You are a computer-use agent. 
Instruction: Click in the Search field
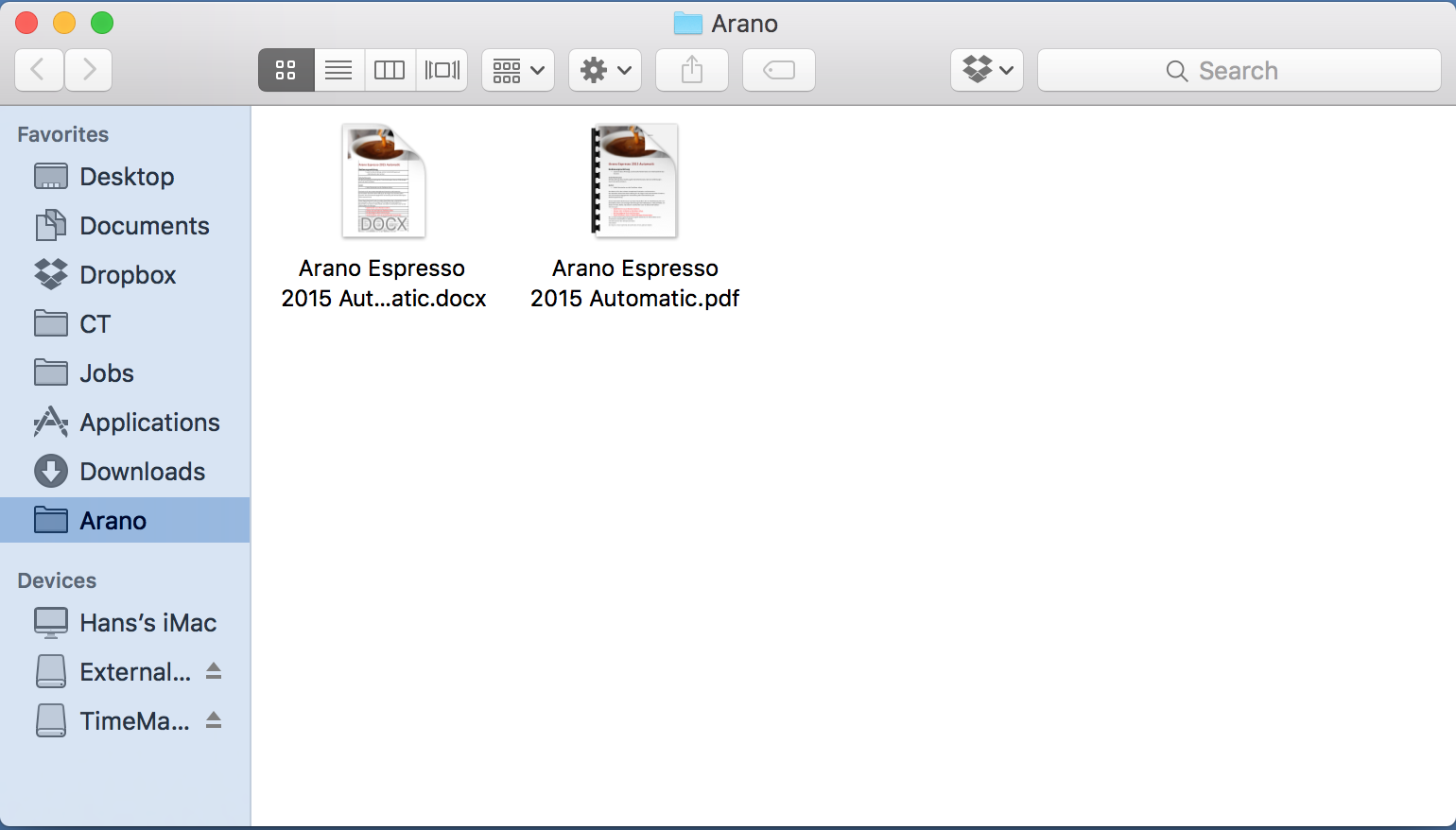click(1239, 71)
